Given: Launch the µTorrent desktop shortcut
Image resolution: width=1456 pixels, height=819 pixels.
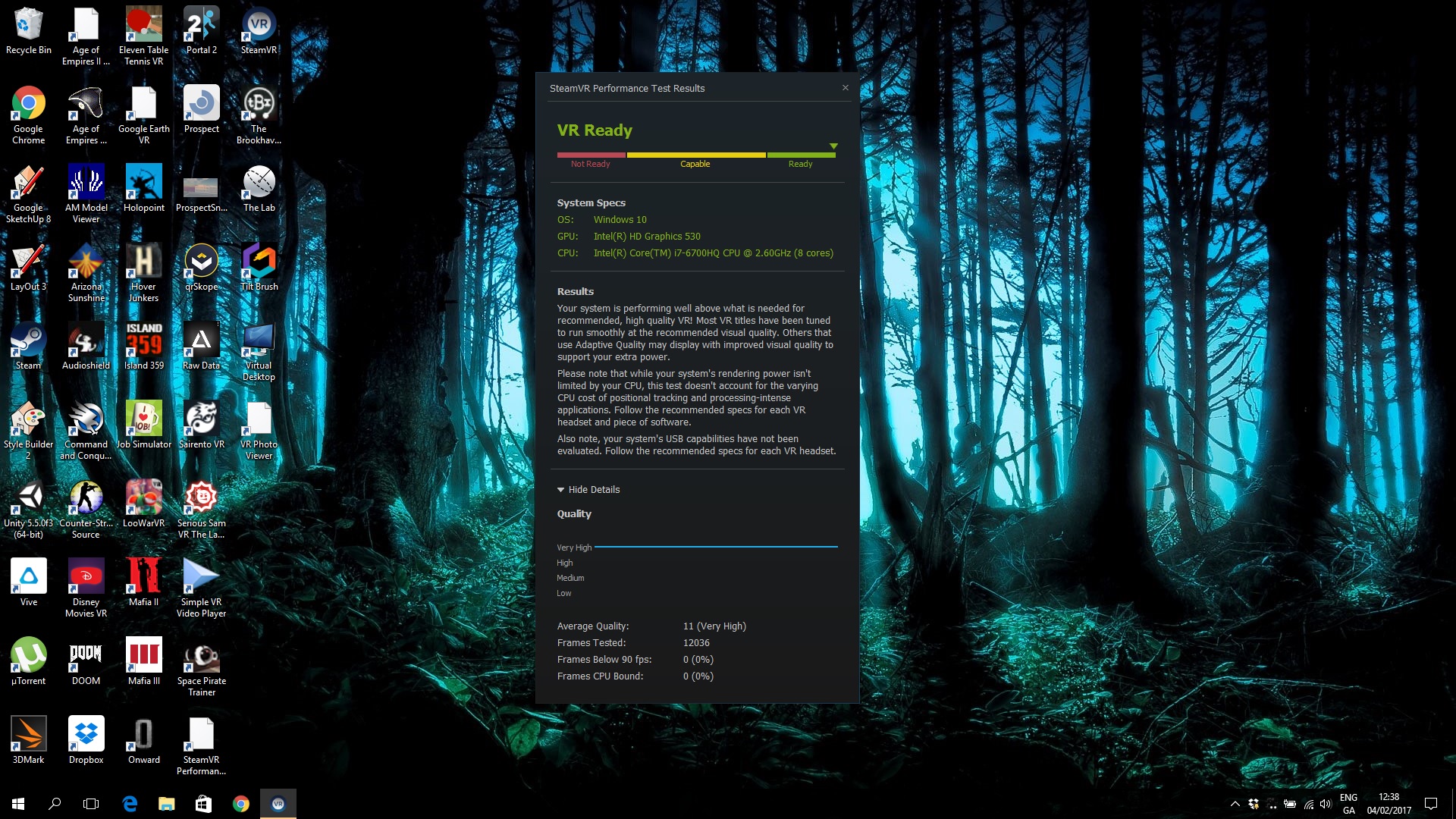Looking at the screenshot, I should (x=29, y=662).
